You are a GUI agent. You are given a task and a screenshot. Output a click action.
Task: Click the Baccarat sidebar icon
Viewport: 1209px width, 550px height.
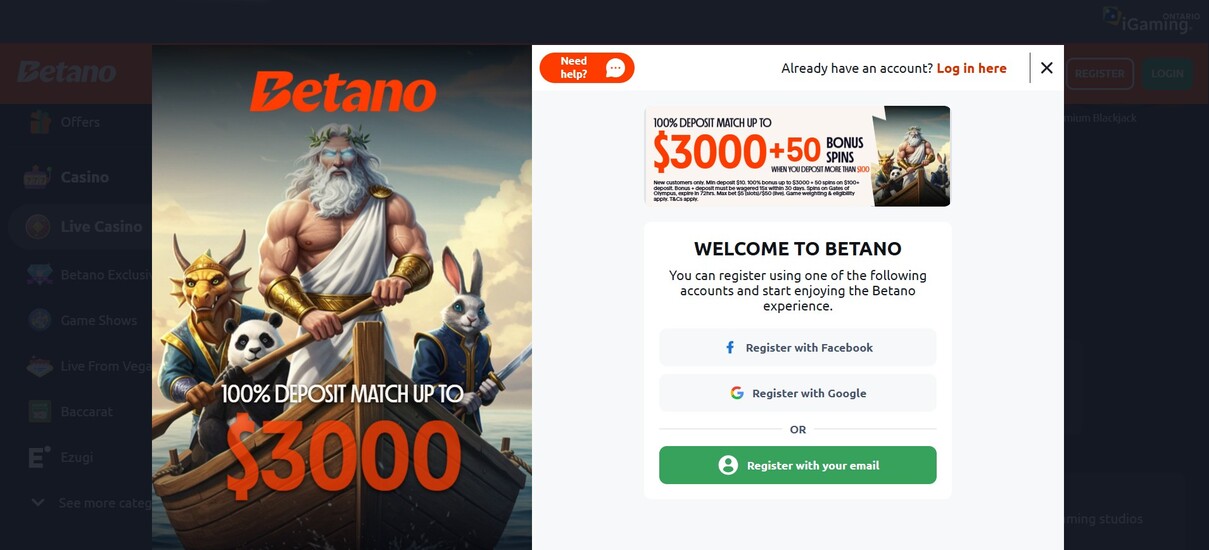(39, 411)
